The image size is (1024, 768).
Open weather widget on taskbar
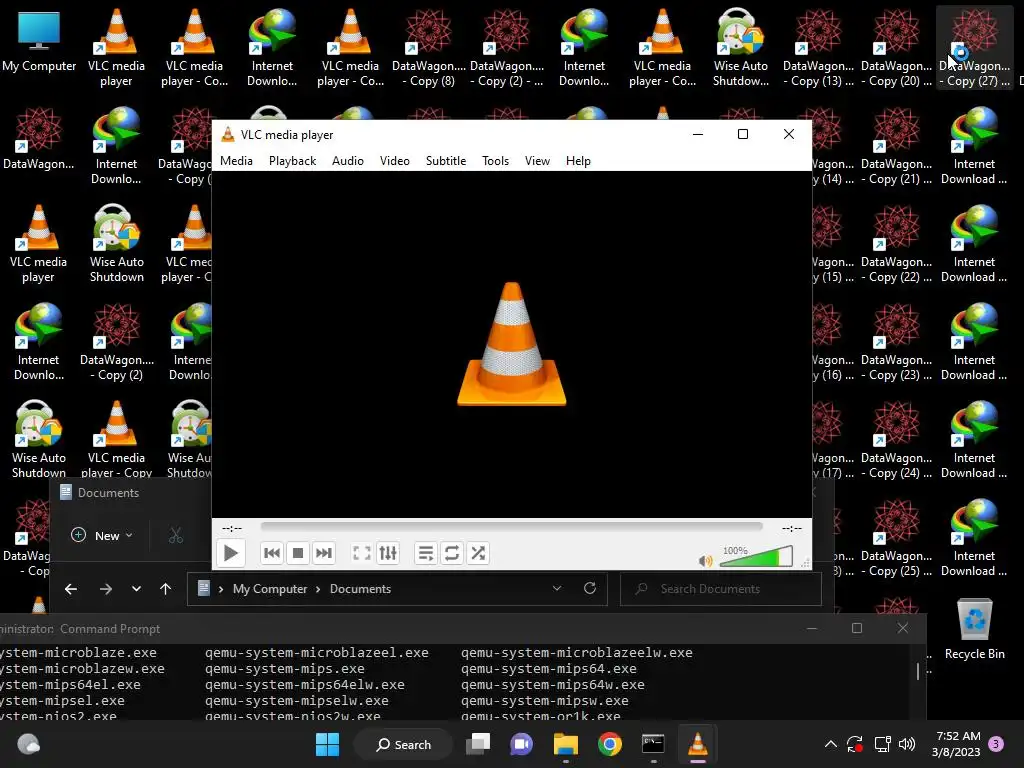(x=28, y=744)
